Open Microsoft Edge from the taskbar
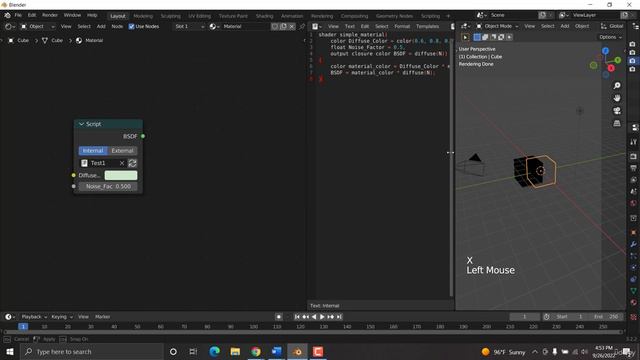Screen dimensions: 640x360 (x=214, y=351)
